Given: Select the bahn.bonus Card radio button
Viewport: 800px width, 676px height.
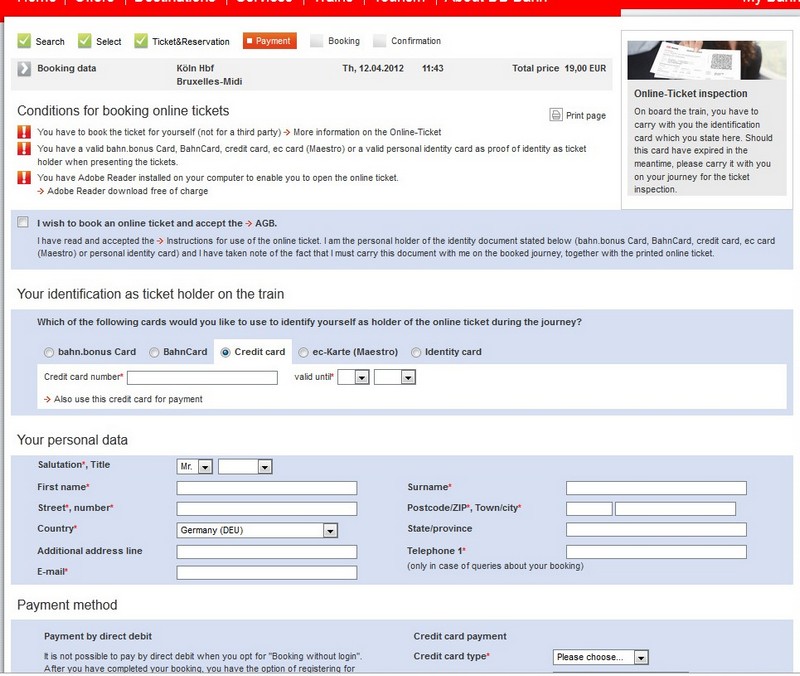Looking at the screenshot, I should pyautogui.click(x=49, y=353).
